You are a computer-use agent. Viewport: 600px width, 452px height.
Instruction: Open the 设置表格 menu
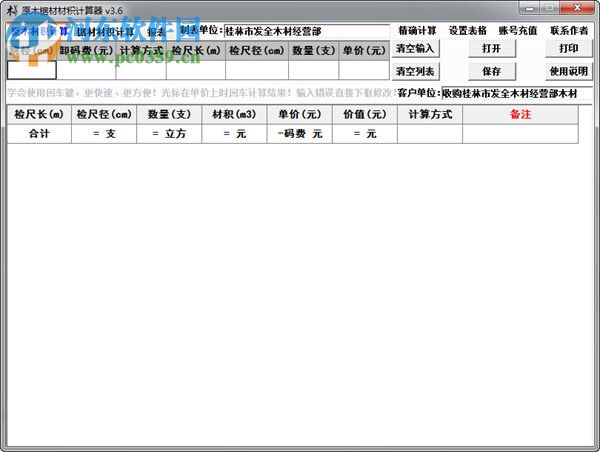(x=468, y=31)
